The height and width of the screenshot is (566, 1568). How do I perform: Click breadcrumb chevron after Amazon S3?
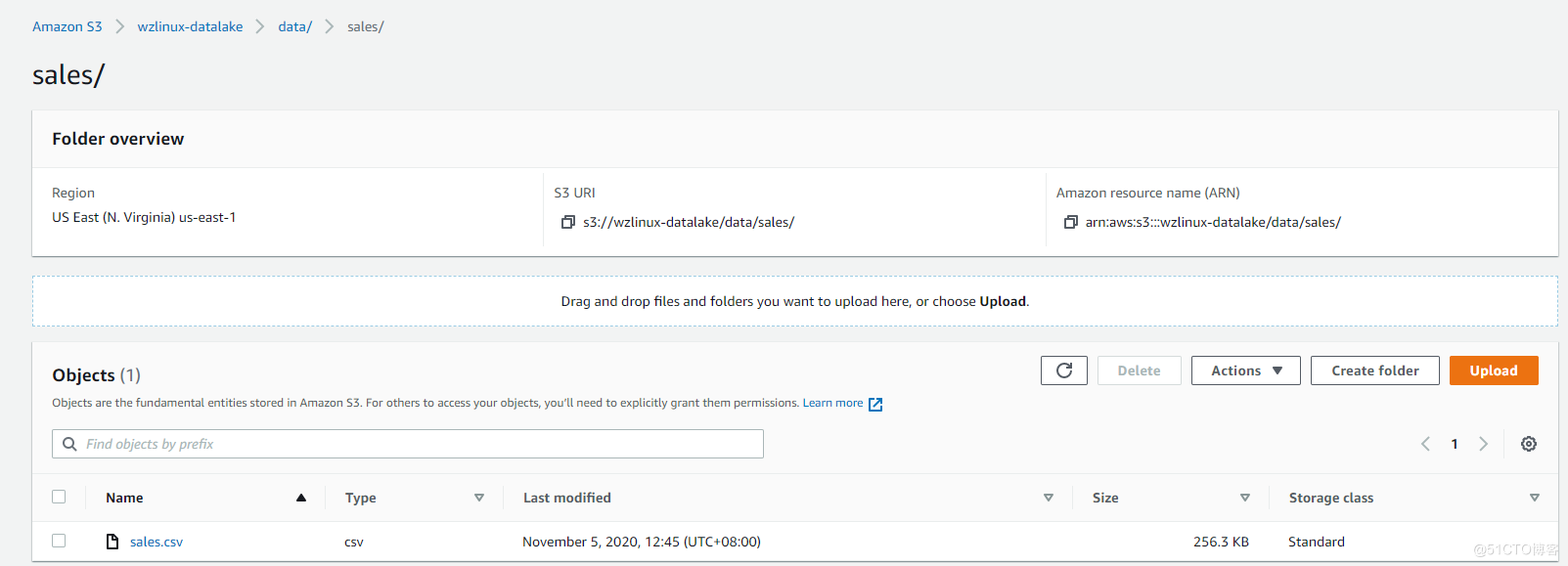tap(120, 26)
